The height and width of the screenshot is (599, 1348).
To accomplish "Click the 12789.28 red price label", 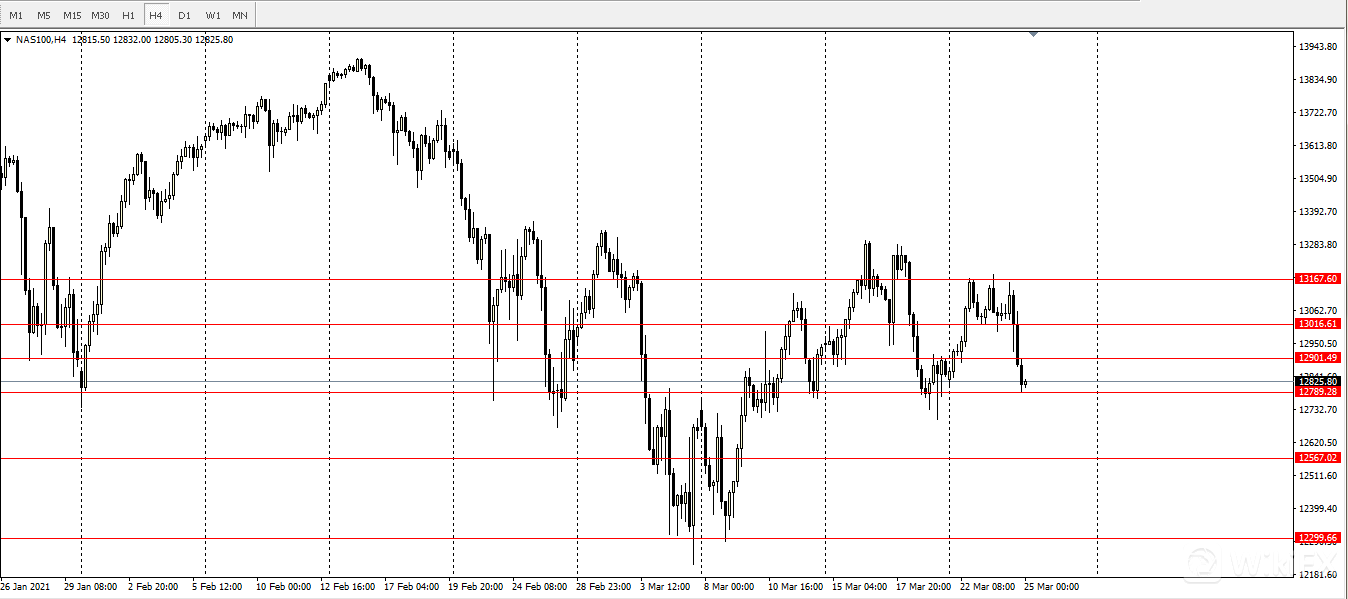I will (x=1318, y=392).
